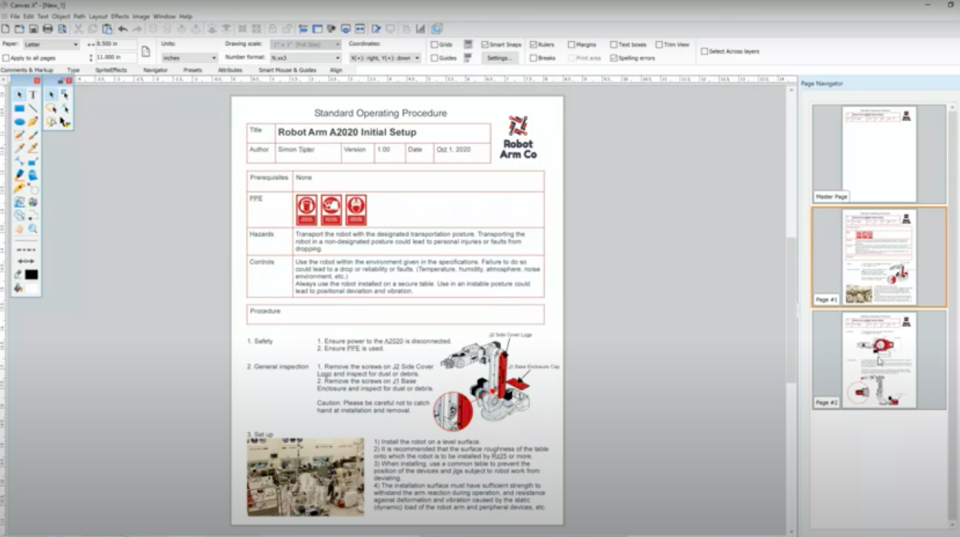Open the Object menu
The height and width of the screenshot is (537, 960).
tap(61, 17)
